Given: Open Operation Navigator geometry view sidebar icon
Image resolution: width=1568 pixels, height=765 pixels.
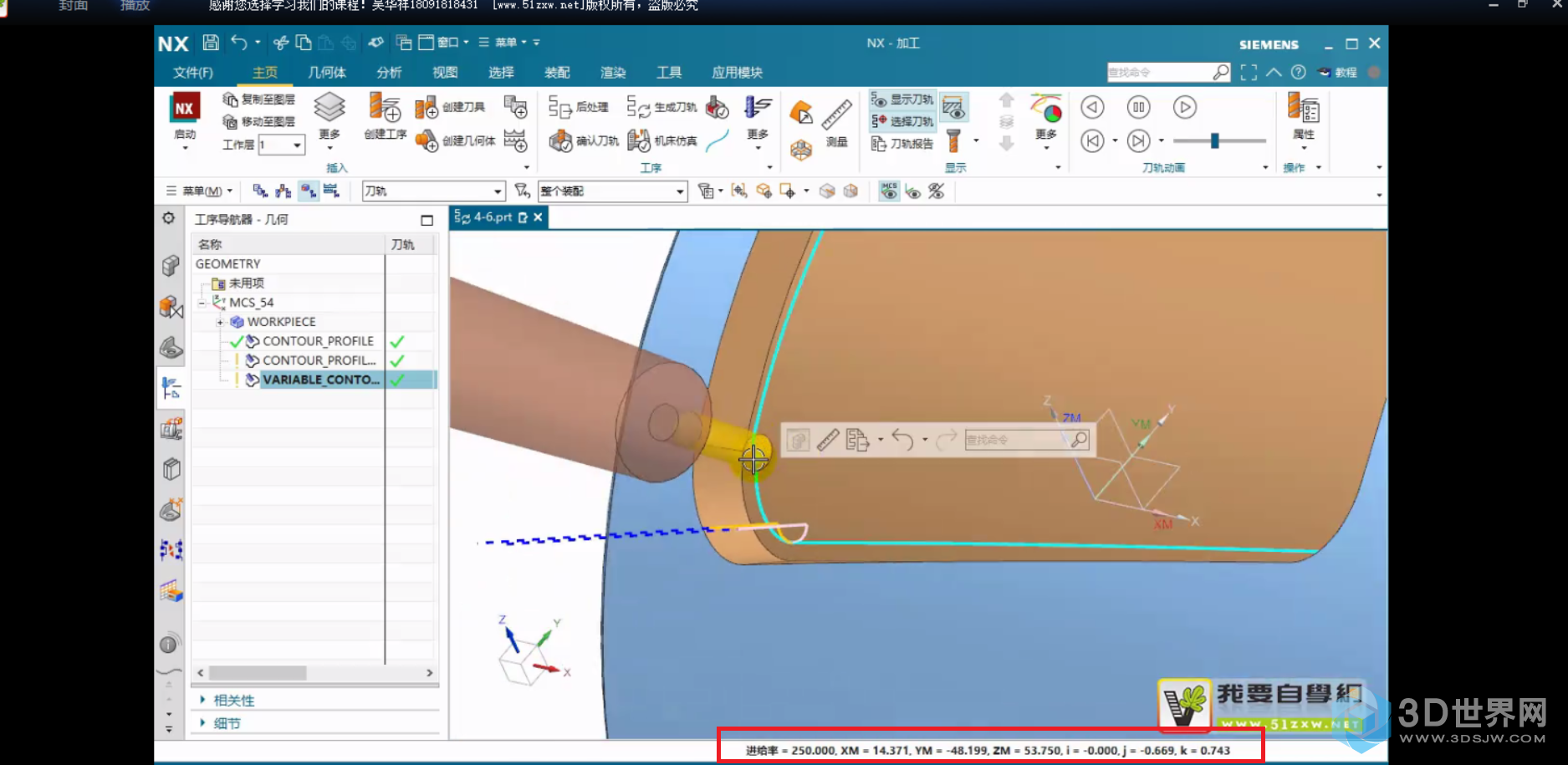Looking at the screenshot, I should coord(171,388).
